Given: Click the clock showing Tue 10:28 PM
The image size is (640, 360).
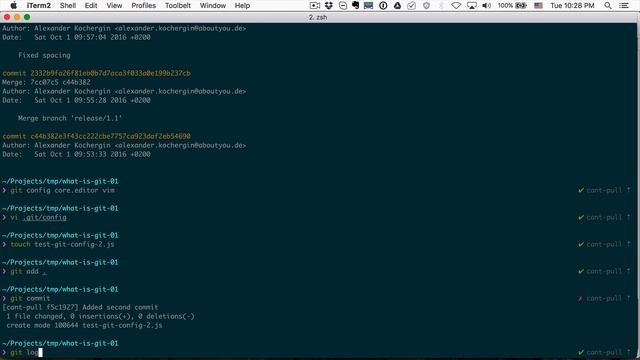Looking at the screenshot, I should pos(572,6).
